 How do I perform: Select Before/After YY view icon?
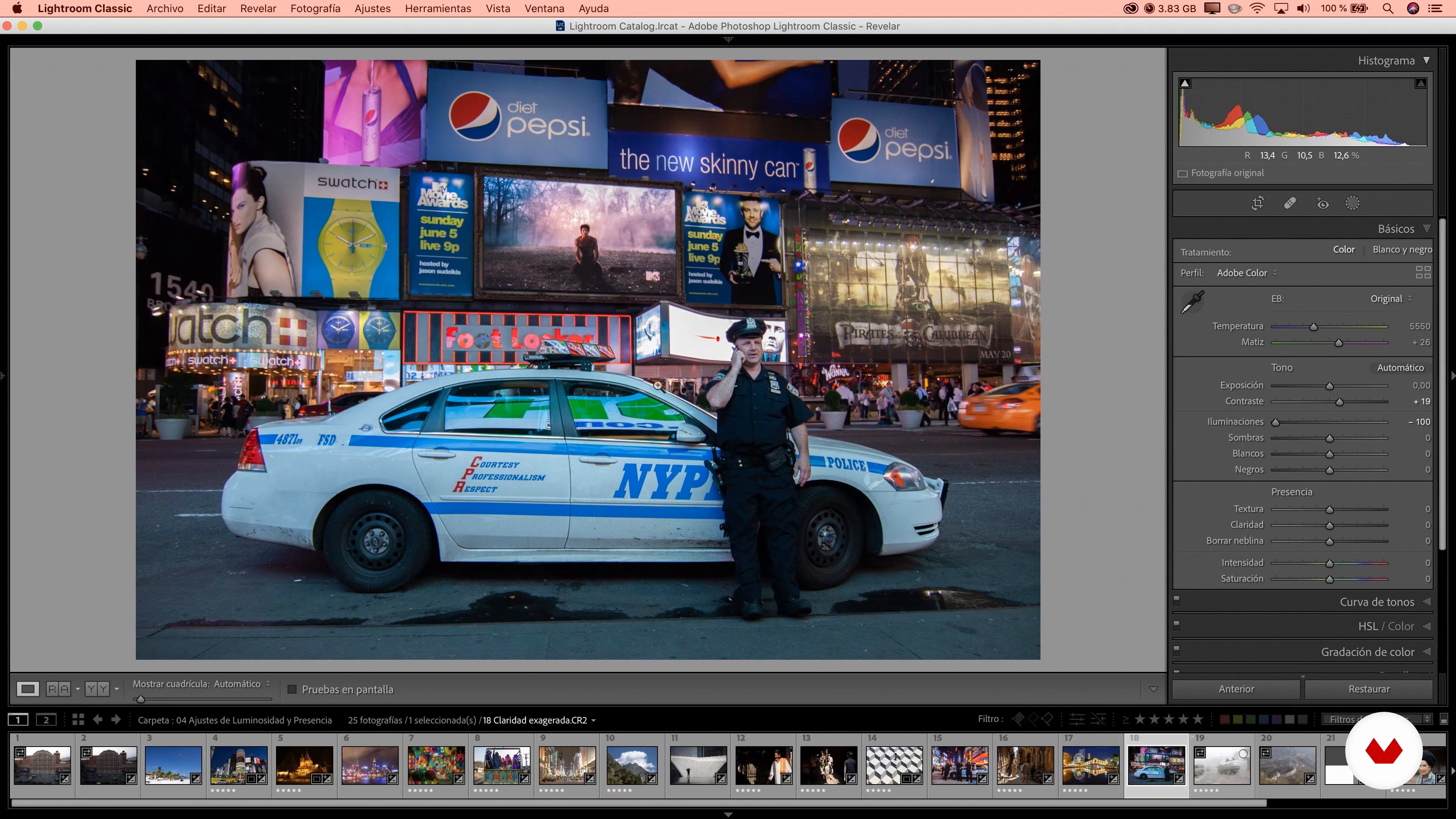point(97,689)
